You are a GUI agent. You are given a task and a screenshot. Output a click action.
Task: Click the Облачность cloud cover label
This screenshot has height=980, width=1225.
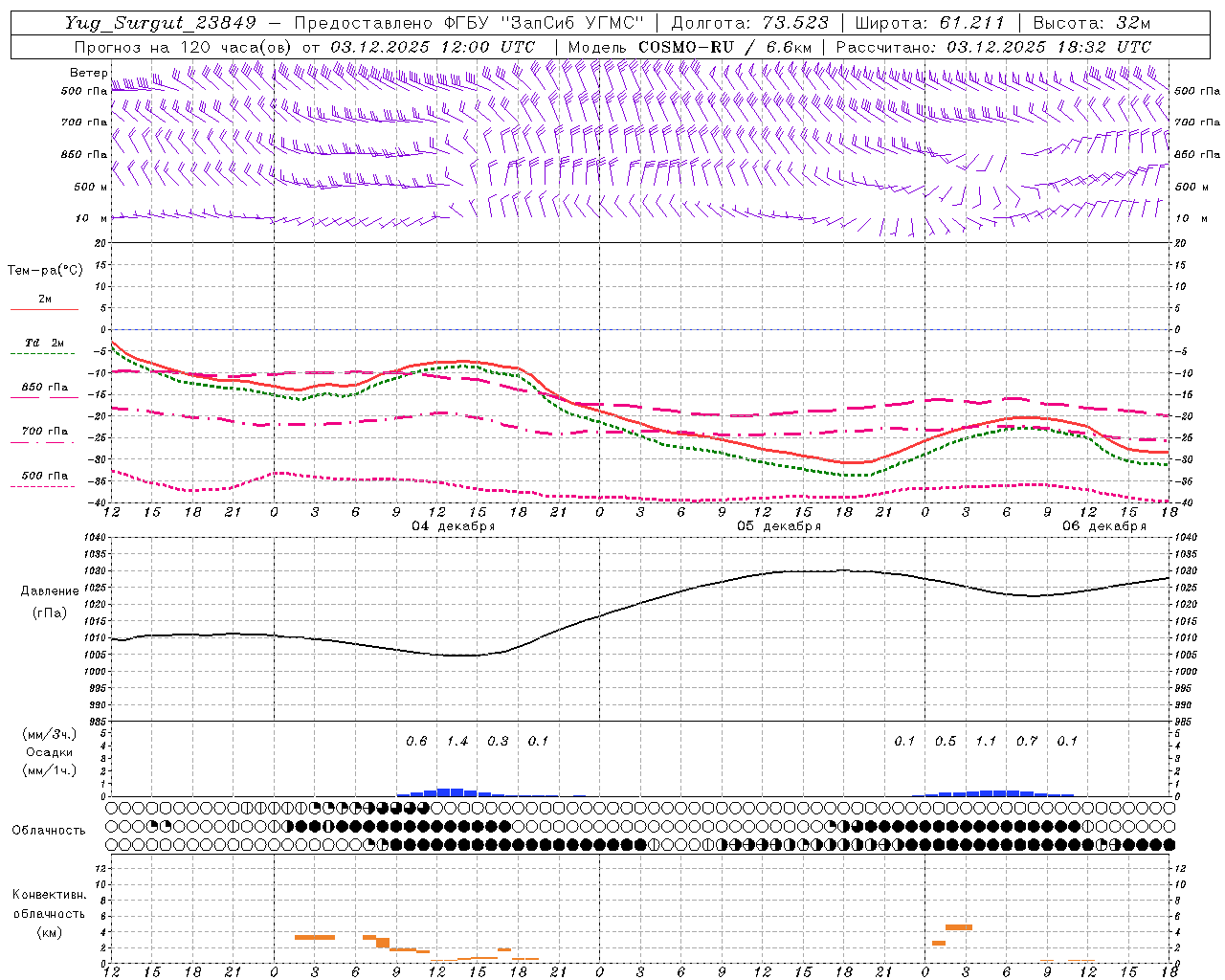tap(49, 830)
